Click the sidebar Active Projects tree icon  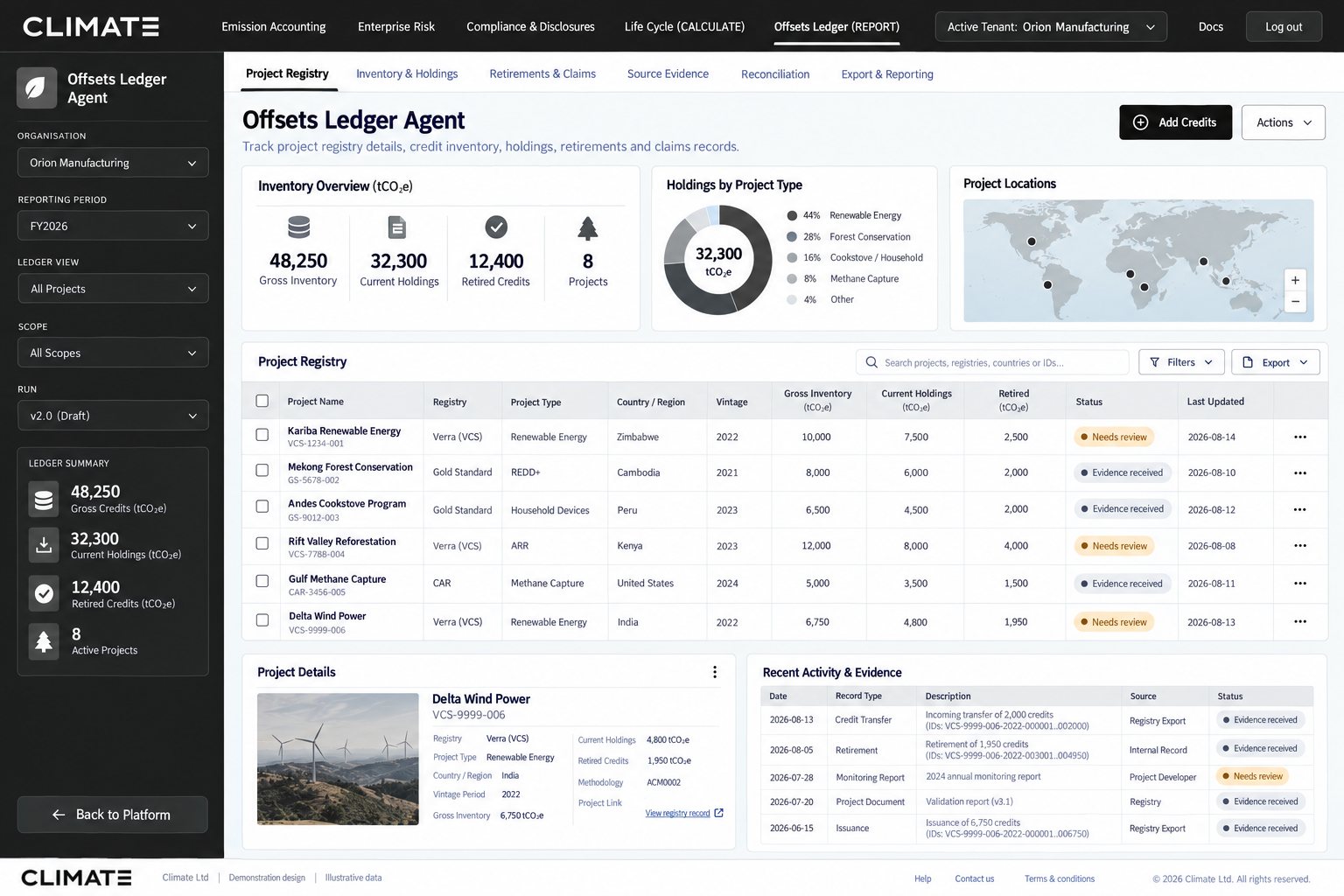[44, 640]
